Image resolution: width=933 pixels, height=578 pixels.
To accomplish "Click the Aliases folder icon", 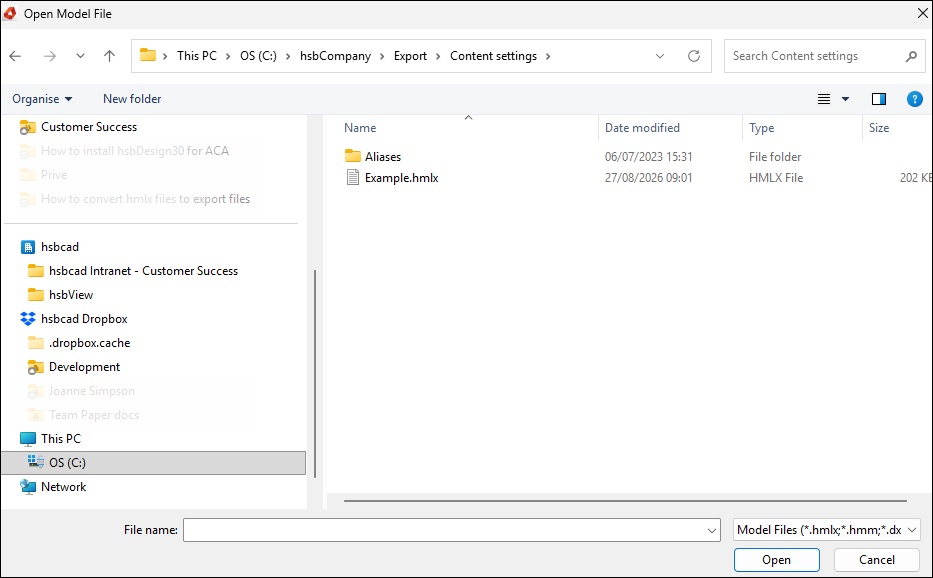I will point(353,156).
